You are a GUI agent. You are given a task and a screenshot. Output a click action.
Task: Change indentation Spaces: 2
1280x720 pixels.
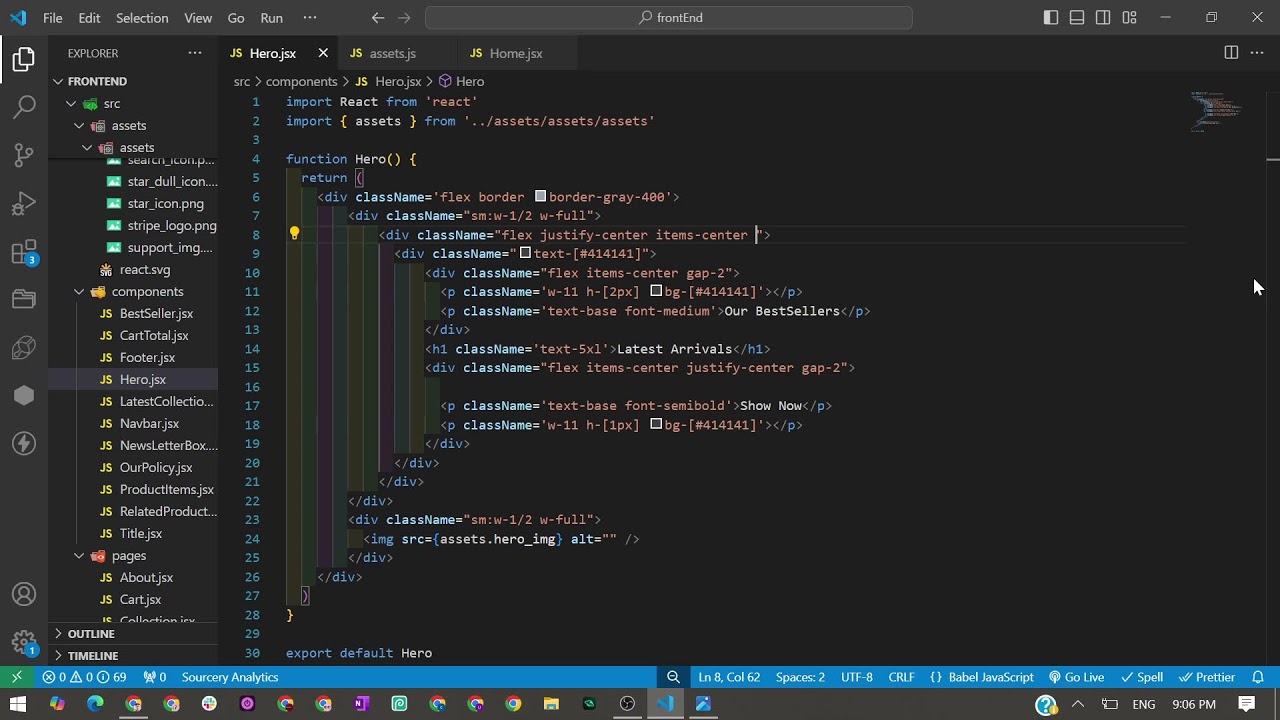[800, 677]
